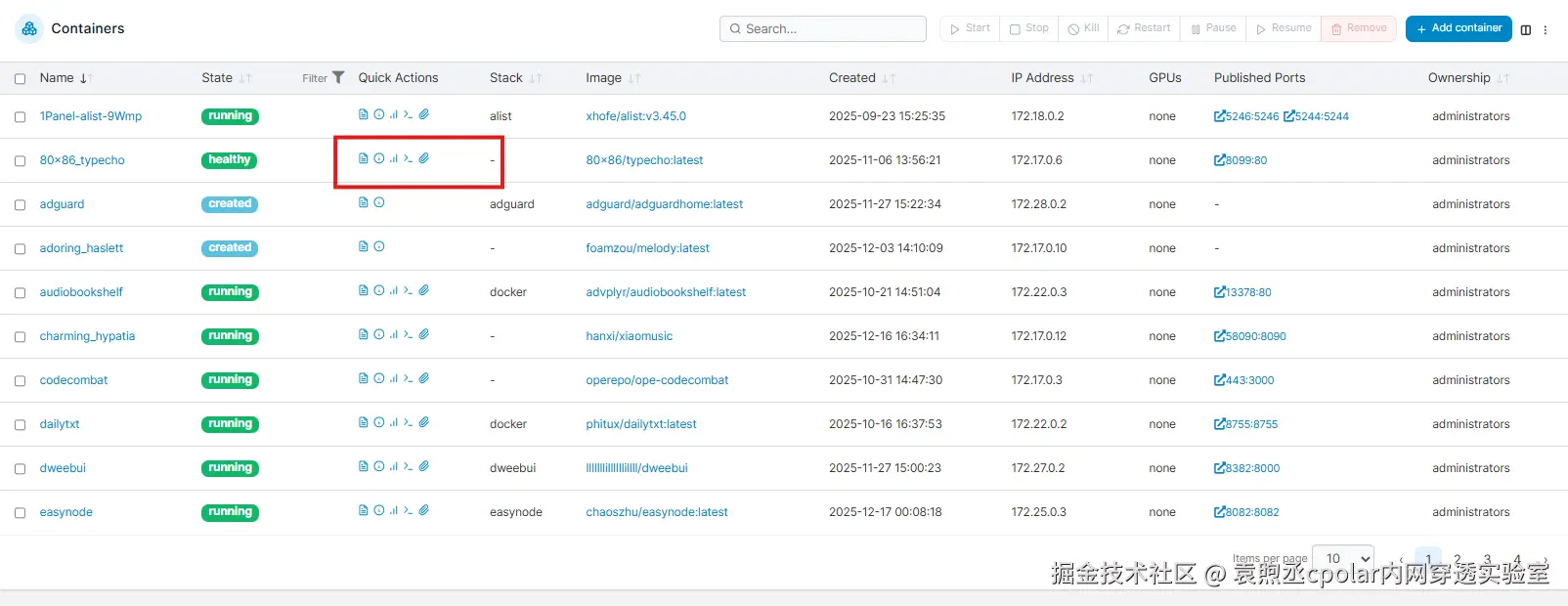The height and width of the screenshot is (606, 1568).
Task: Open the xhofe/alist:v3.45.0 image link
Action: (x=635, y=116)
